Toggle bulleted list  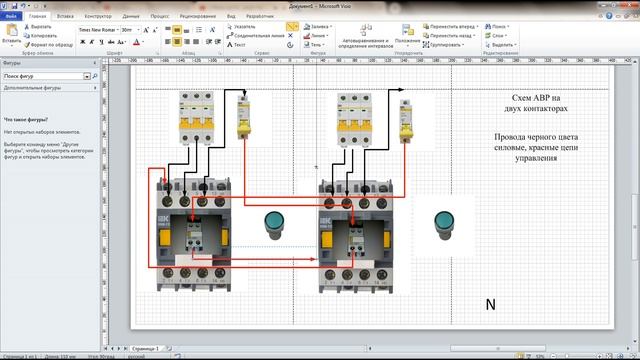pyautogui.click(x=199, y=30)
